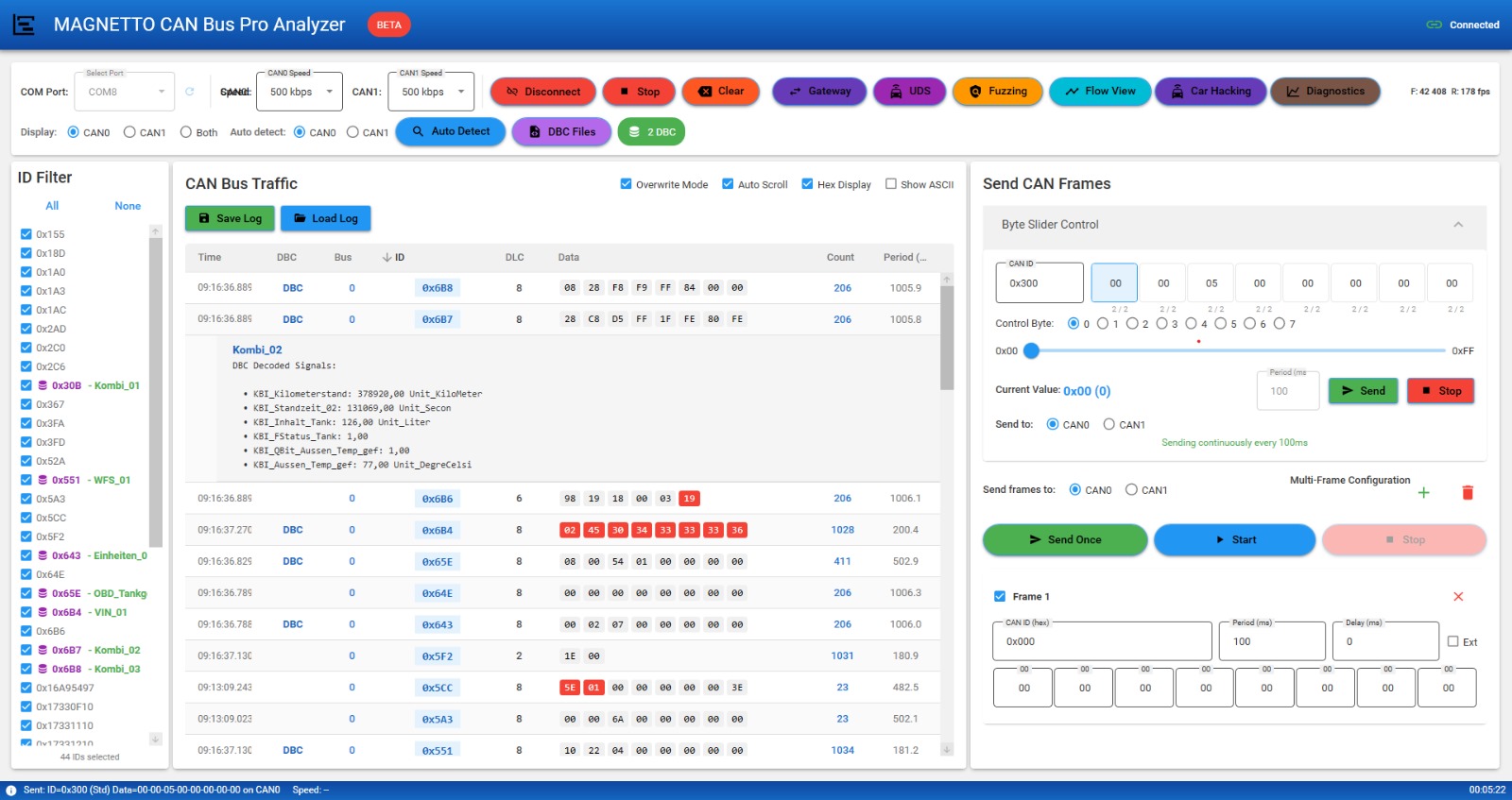Click the Send Once button

[x=1064, y=540]
